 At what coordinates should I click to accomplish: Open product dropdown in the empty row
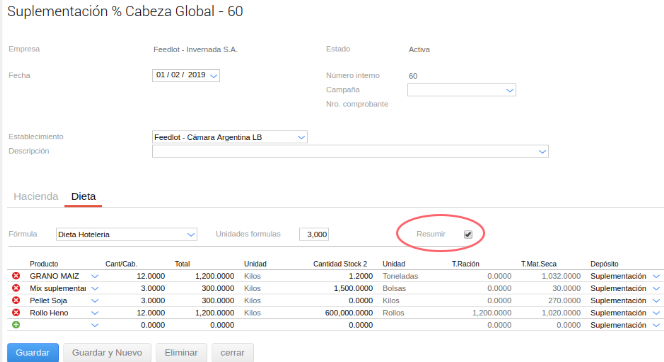click(x=95, y=325)
